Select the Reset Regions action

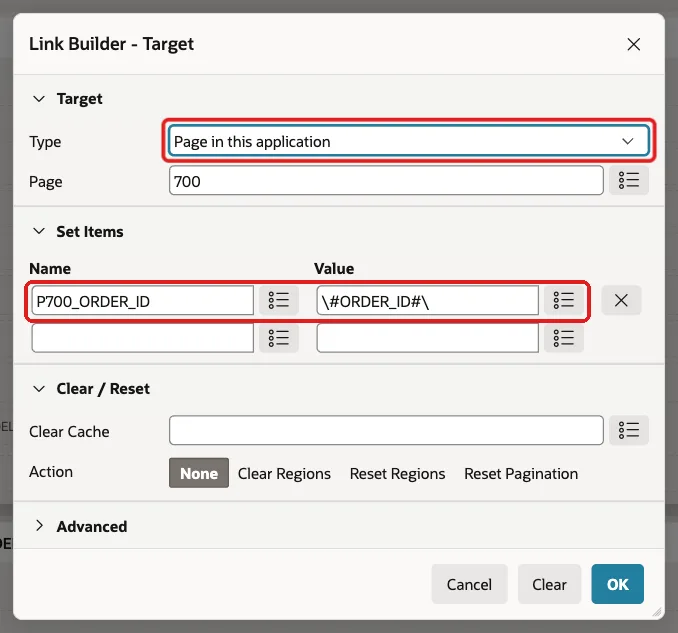(x=397, y=473)
